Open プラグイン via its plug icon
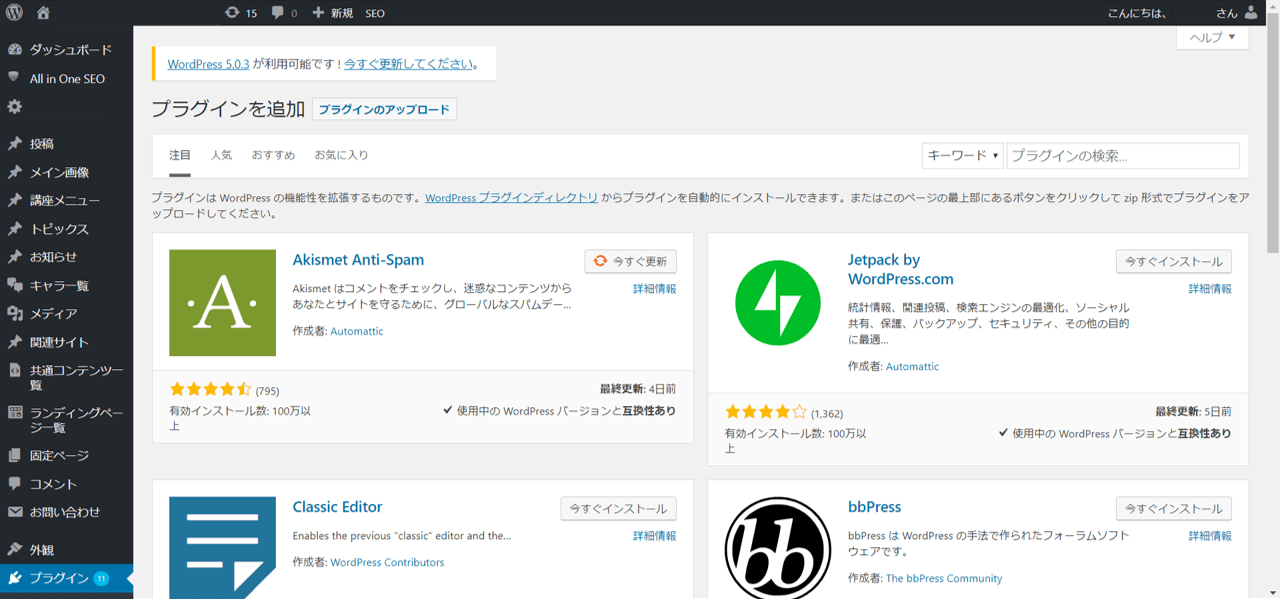Image resolution: width=1280 pixels, height=599 pixels. pos(14,578)
